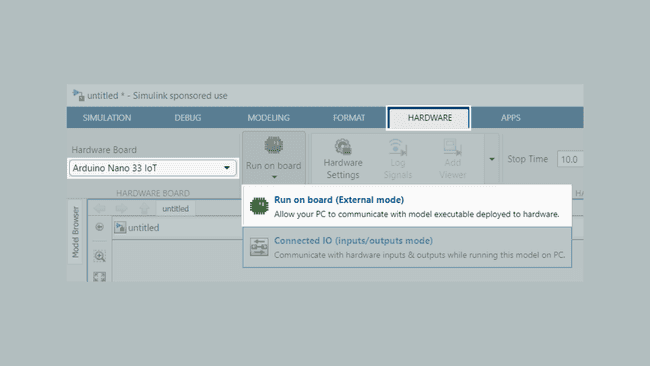
Task: Go to the APPS tab
Action: coord(511,118)
